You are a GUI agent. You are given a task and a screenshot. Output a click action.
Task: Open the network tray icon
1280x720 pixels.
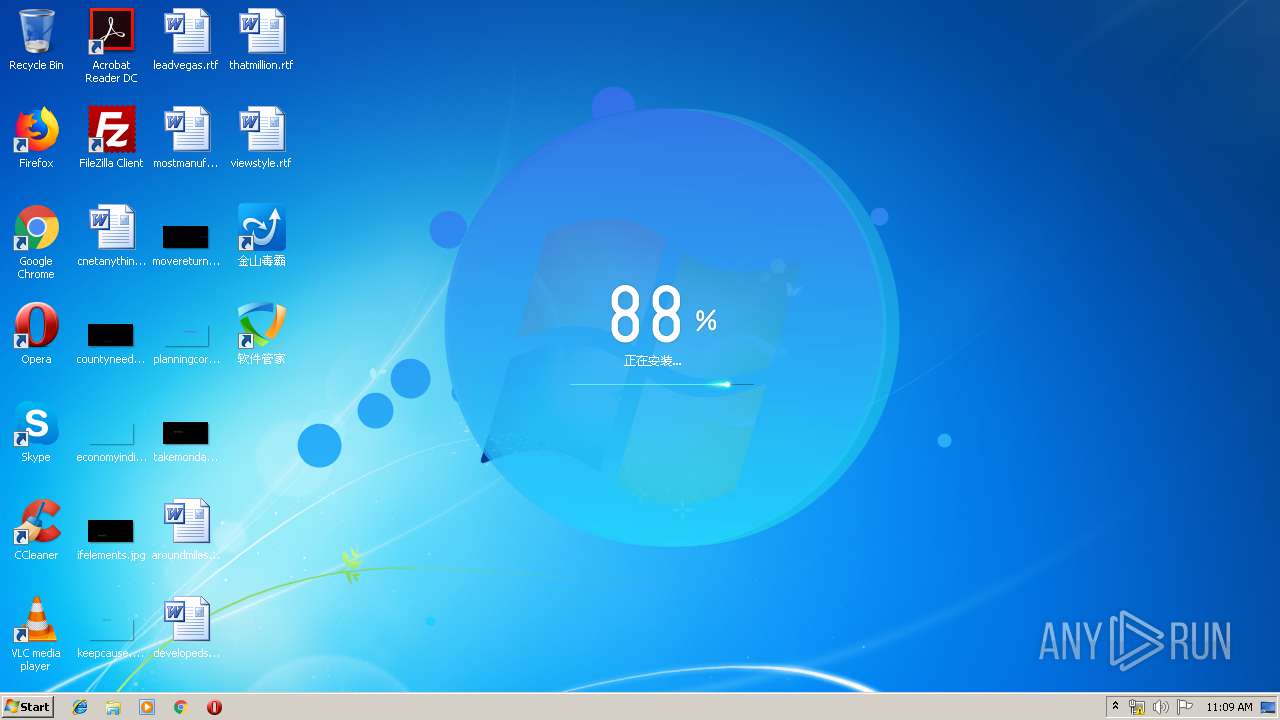click(x=1137, y=707)
